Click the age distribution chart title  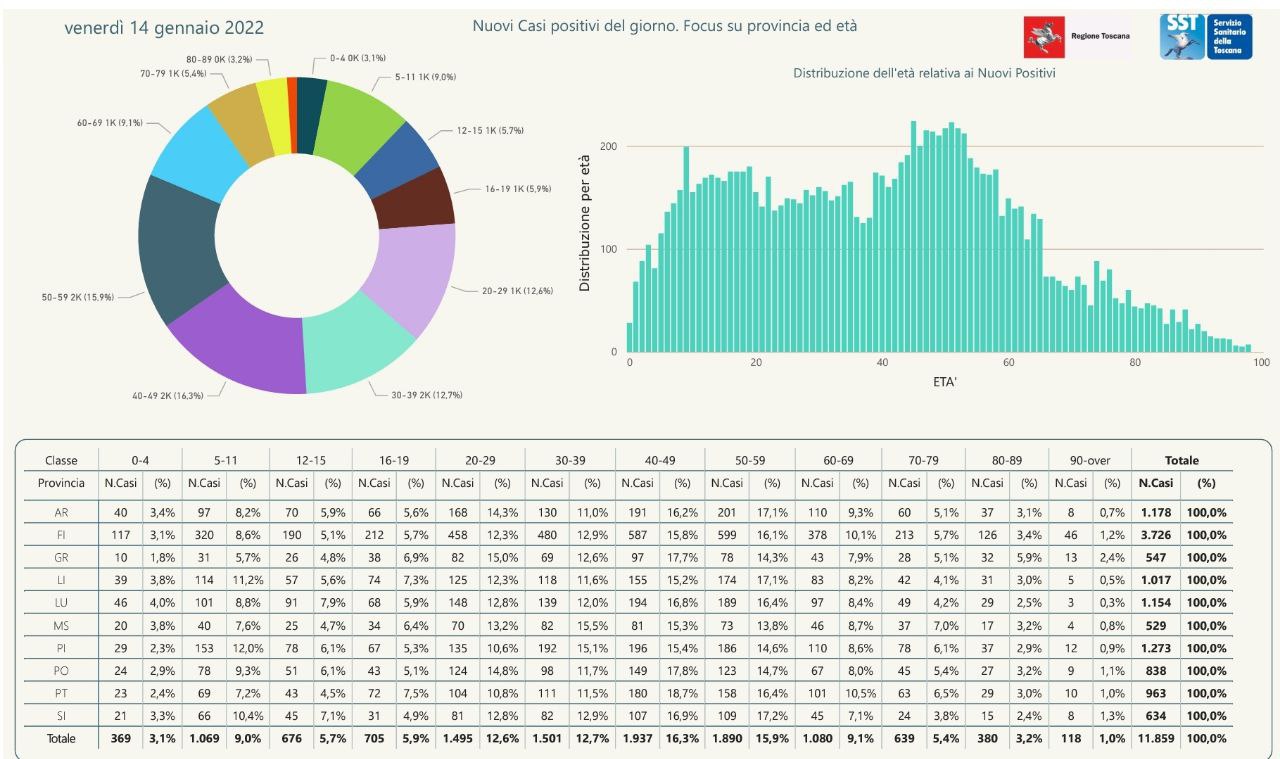pyautogui.click(x=924, y=73)
